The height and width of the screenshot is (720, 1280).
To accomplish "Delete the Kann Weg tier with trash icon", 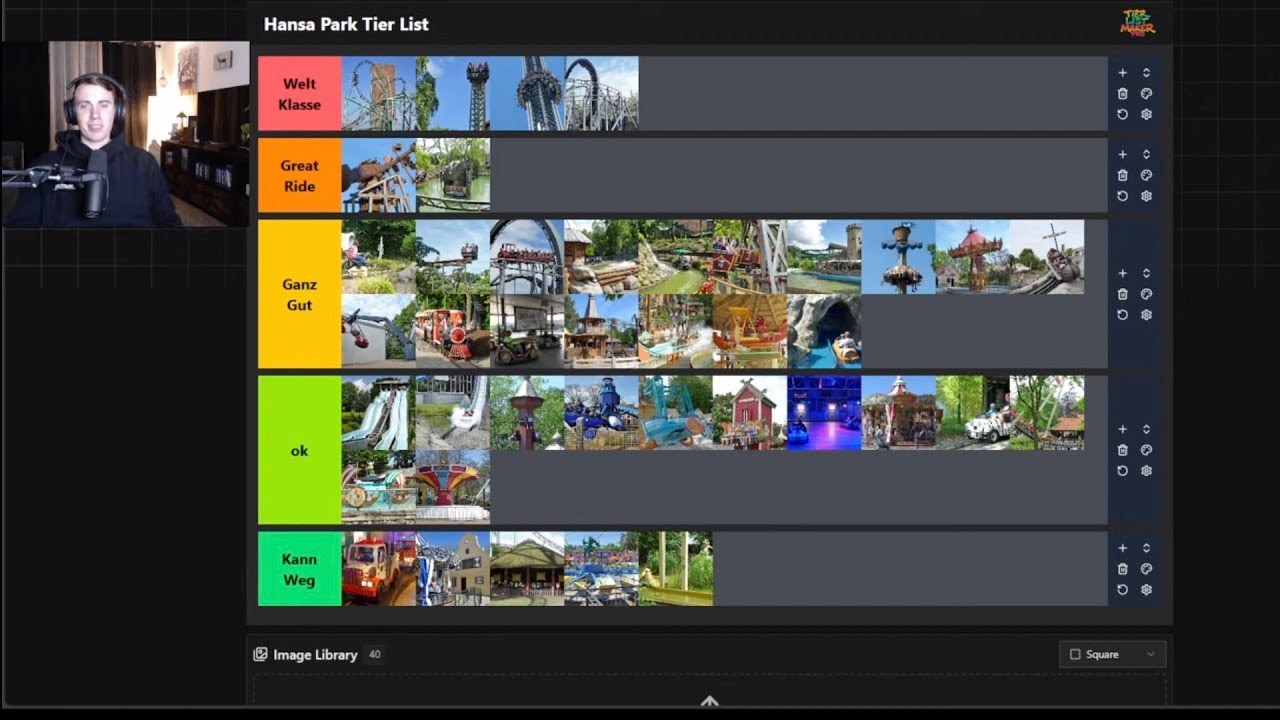I will point(1122,570).
